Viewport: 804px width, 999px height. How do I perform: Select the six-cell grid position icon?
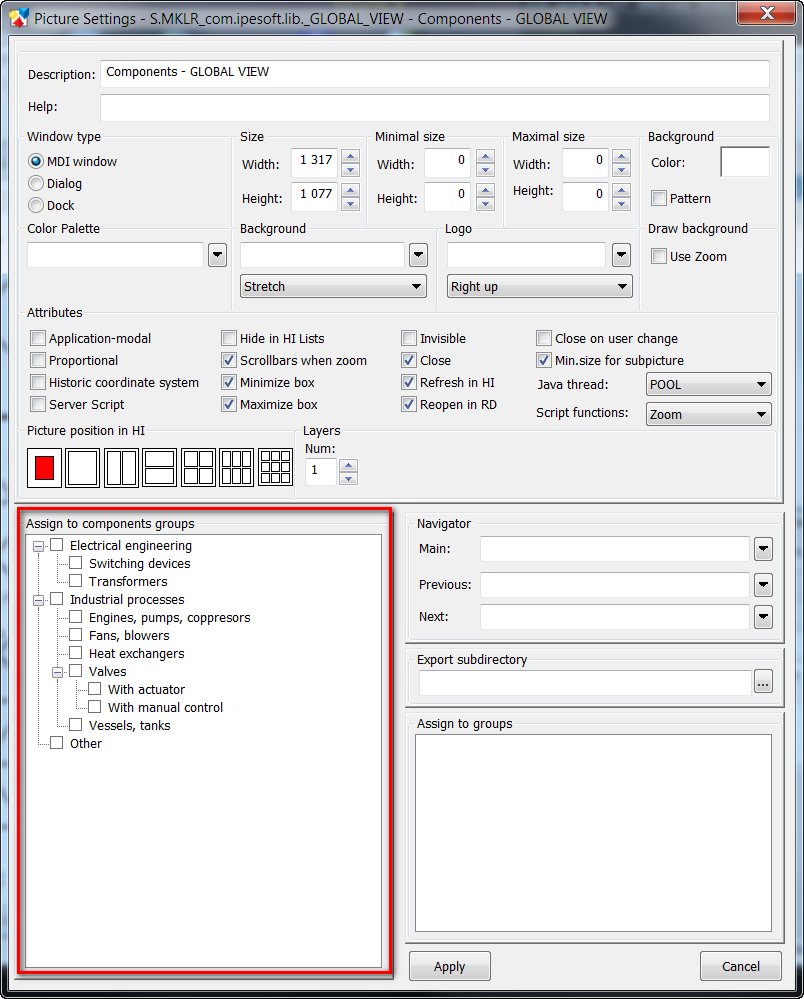237,467
